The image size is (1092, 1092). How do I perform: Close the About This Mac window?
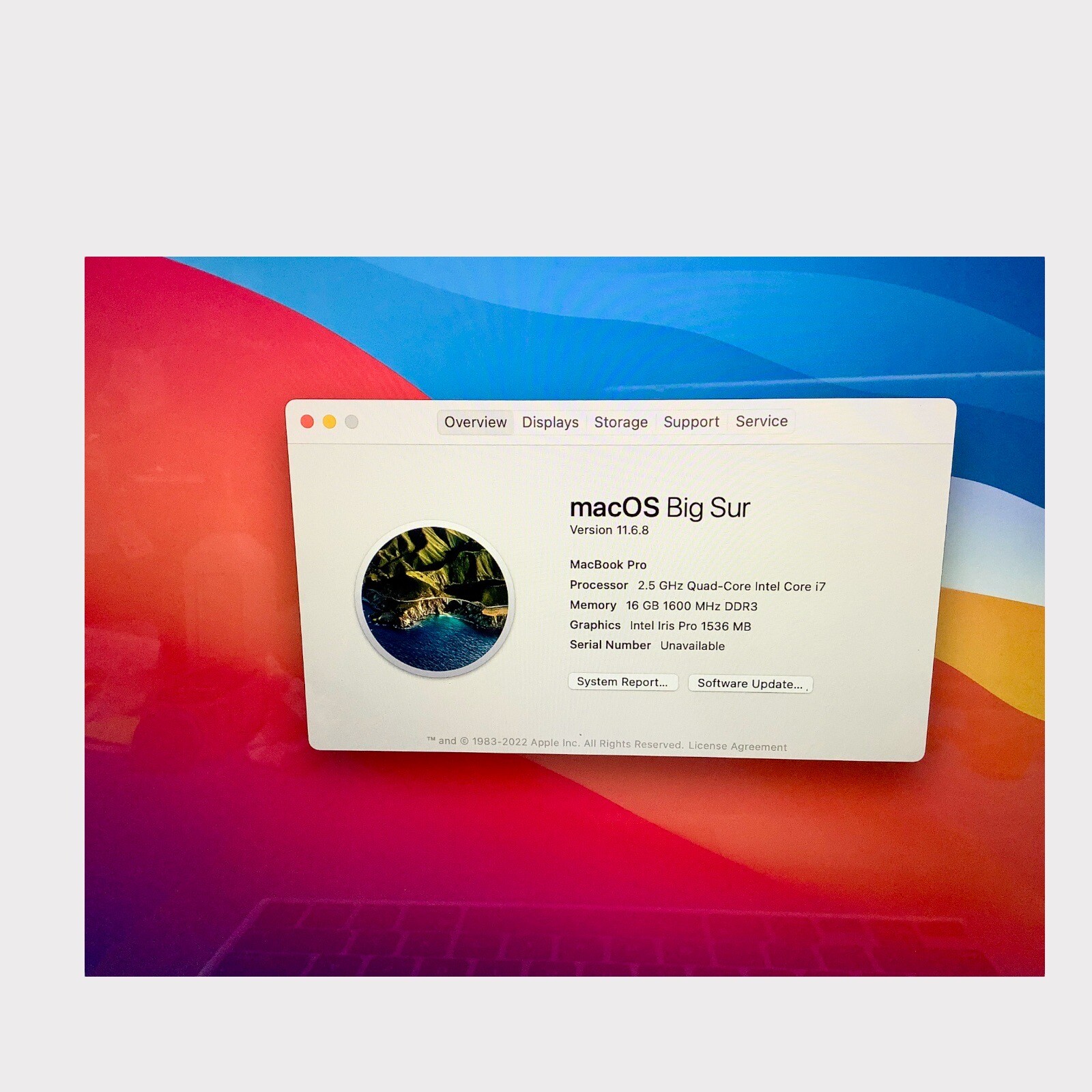coord(307,422)
